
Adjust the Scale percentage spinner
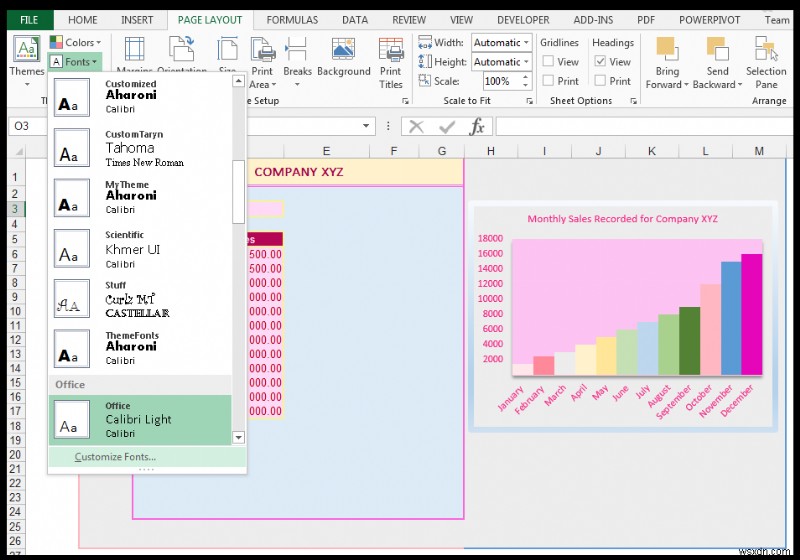(526, 81)
